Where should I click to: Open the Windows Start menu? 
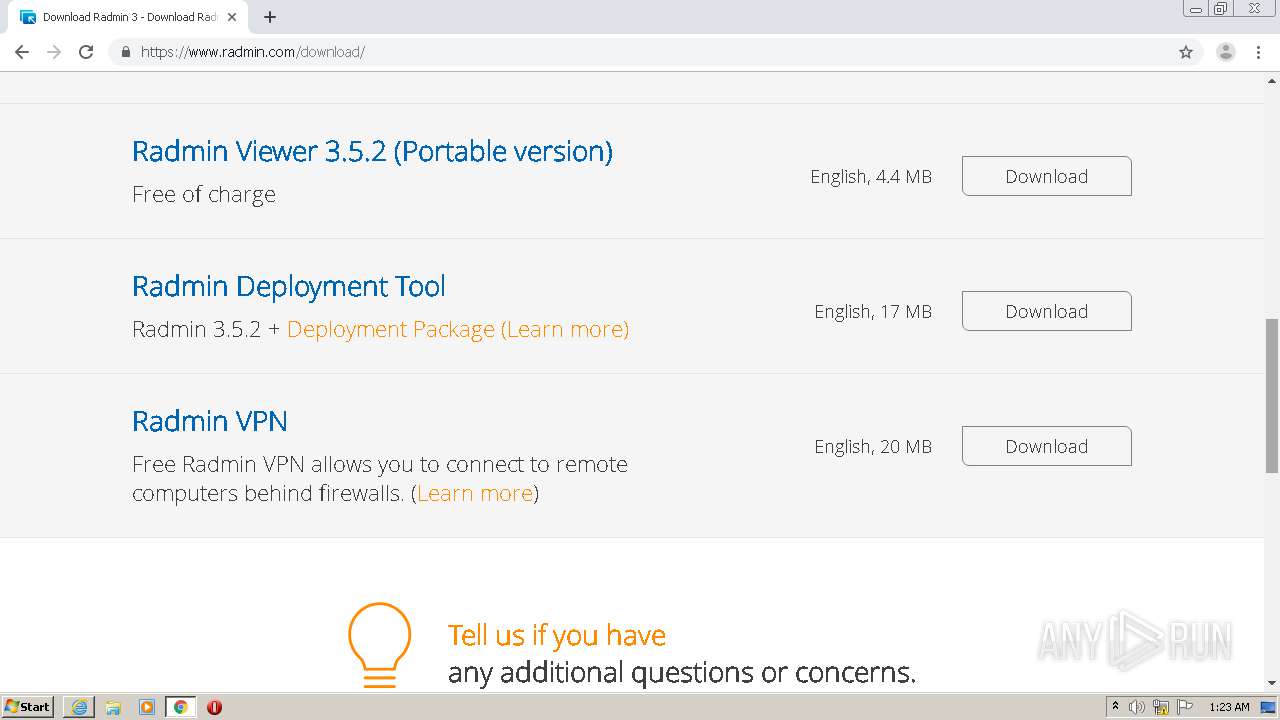tap(28, 707)
